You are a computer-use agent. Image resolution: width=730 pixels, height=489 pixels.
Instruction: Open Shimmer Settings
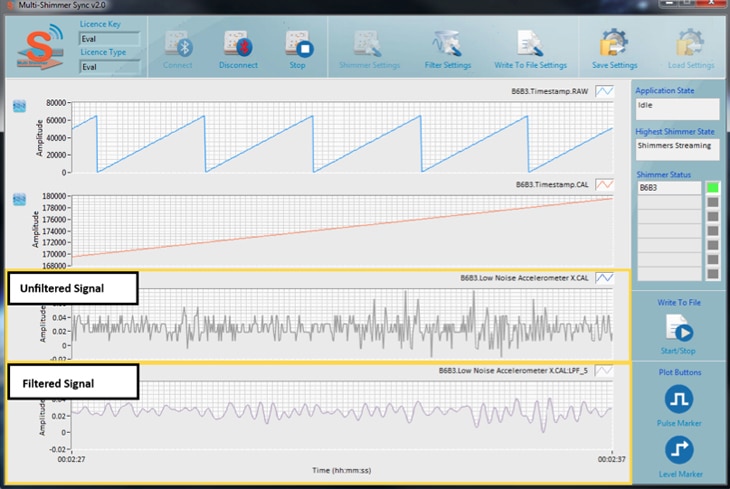pyautogui.click(x=367, y=44)
